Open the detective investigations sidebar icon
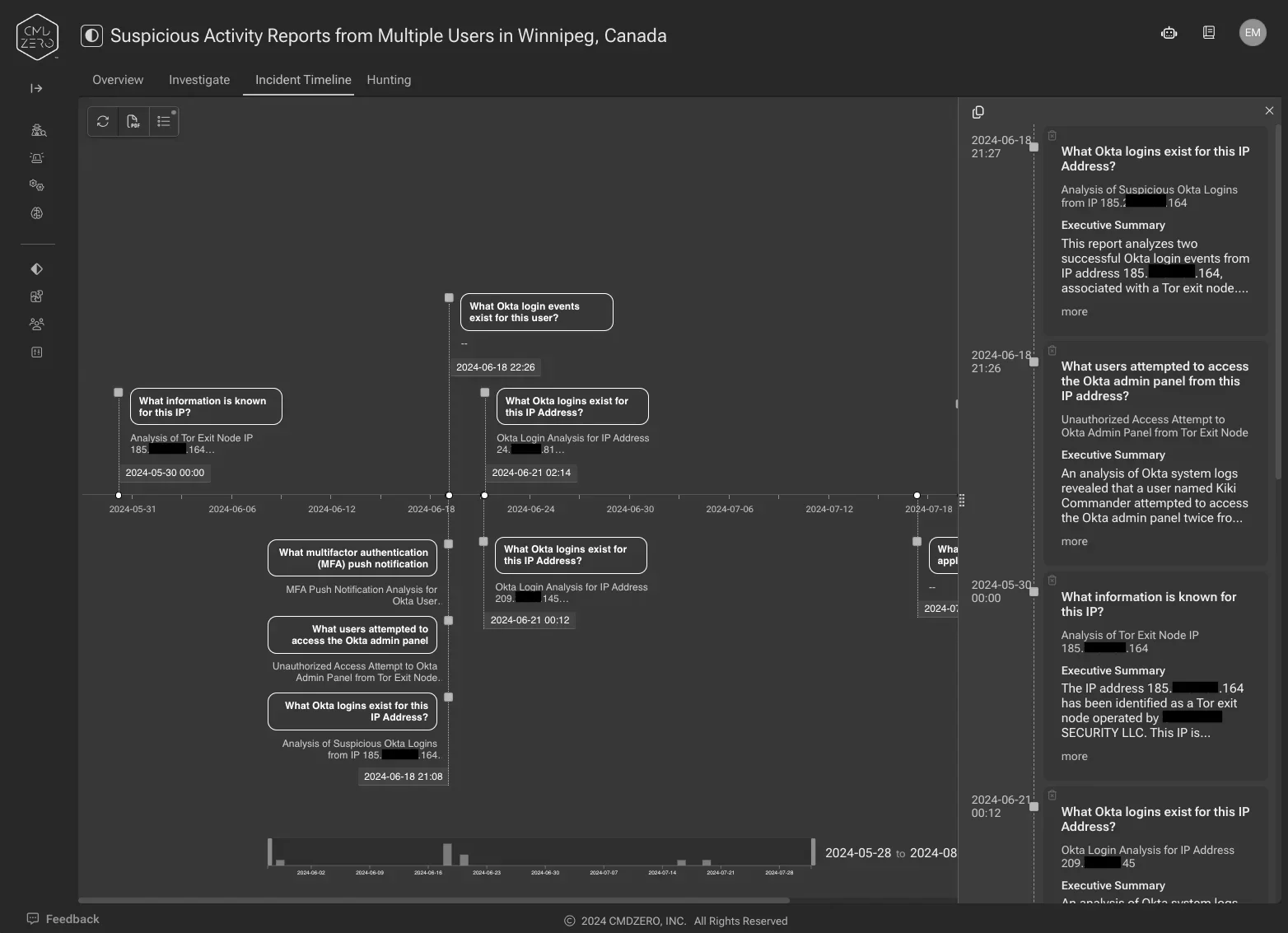This screenshot has width=1288, height=933. (37, 130)
